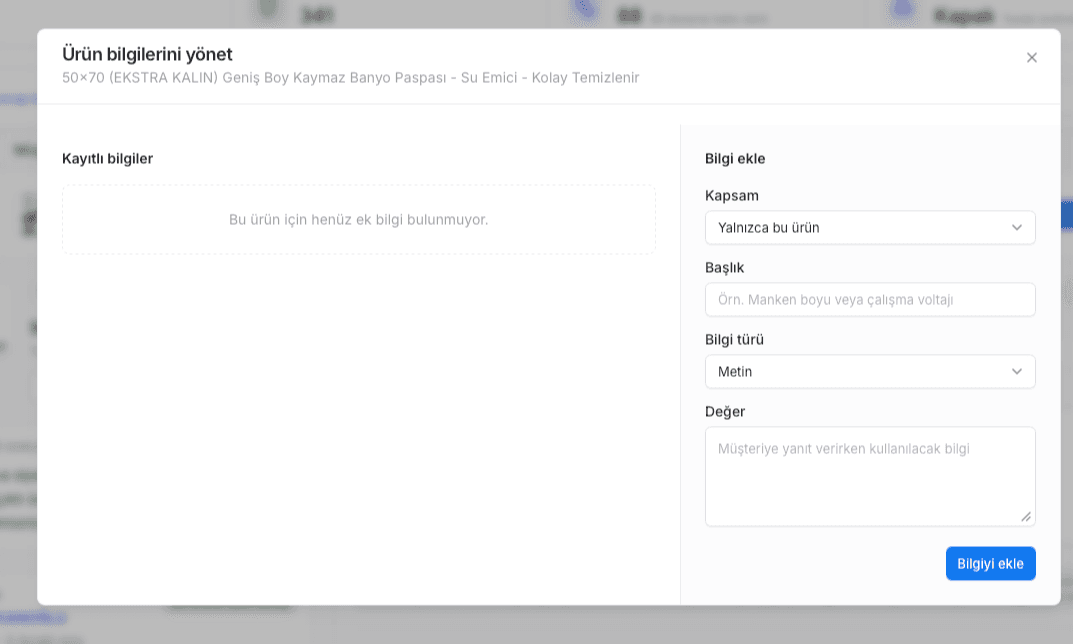Click the Değer field label

(x=725, y=411)
